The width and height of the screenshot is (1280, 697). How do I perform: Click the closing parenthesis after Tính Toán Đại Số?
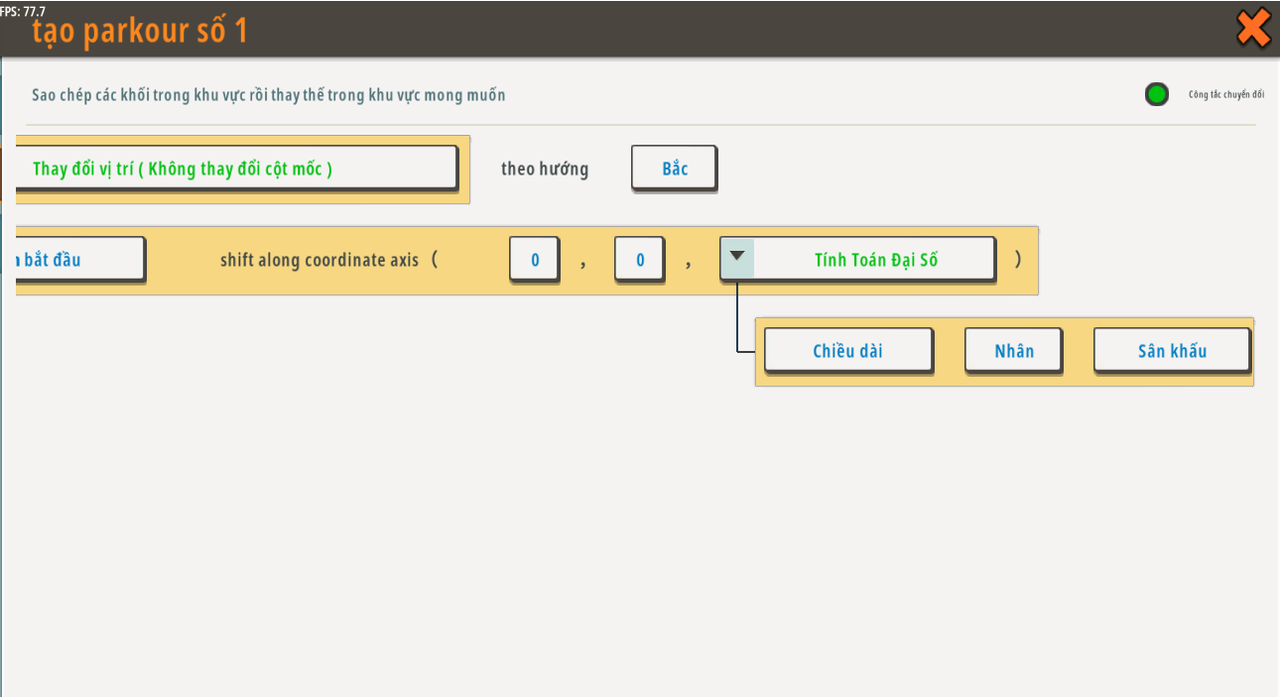(x=1018, y=260)
